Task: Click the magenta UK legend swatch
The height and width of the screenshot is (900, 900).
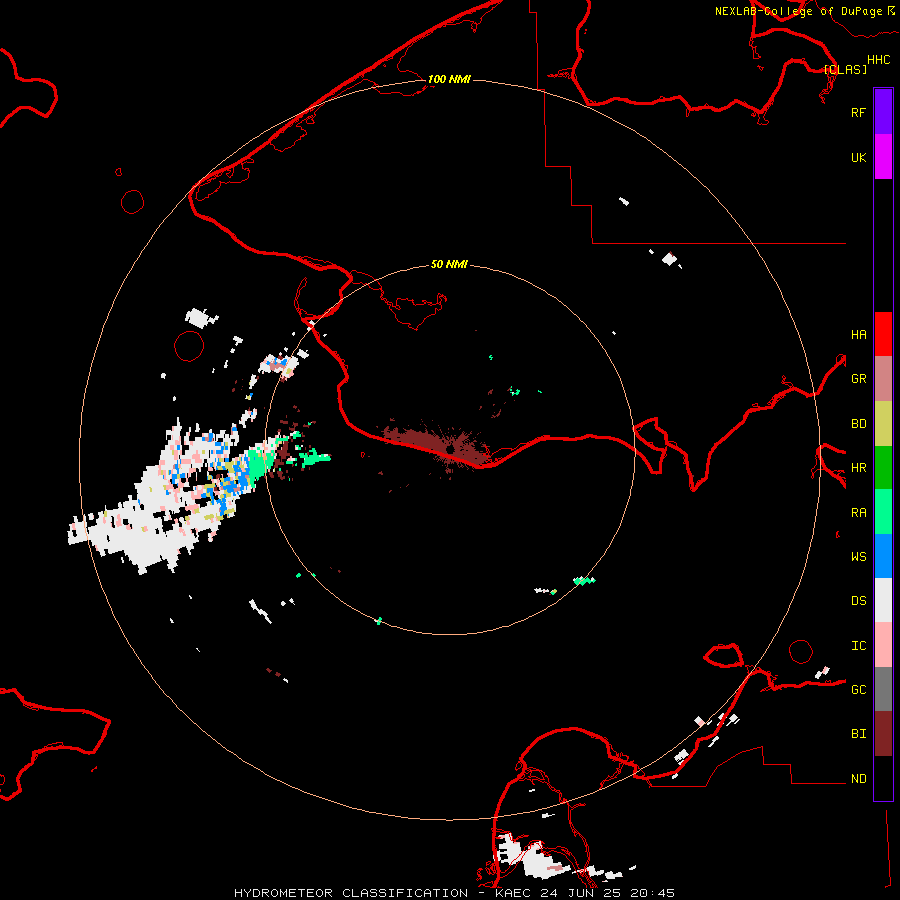Action: 883,157
